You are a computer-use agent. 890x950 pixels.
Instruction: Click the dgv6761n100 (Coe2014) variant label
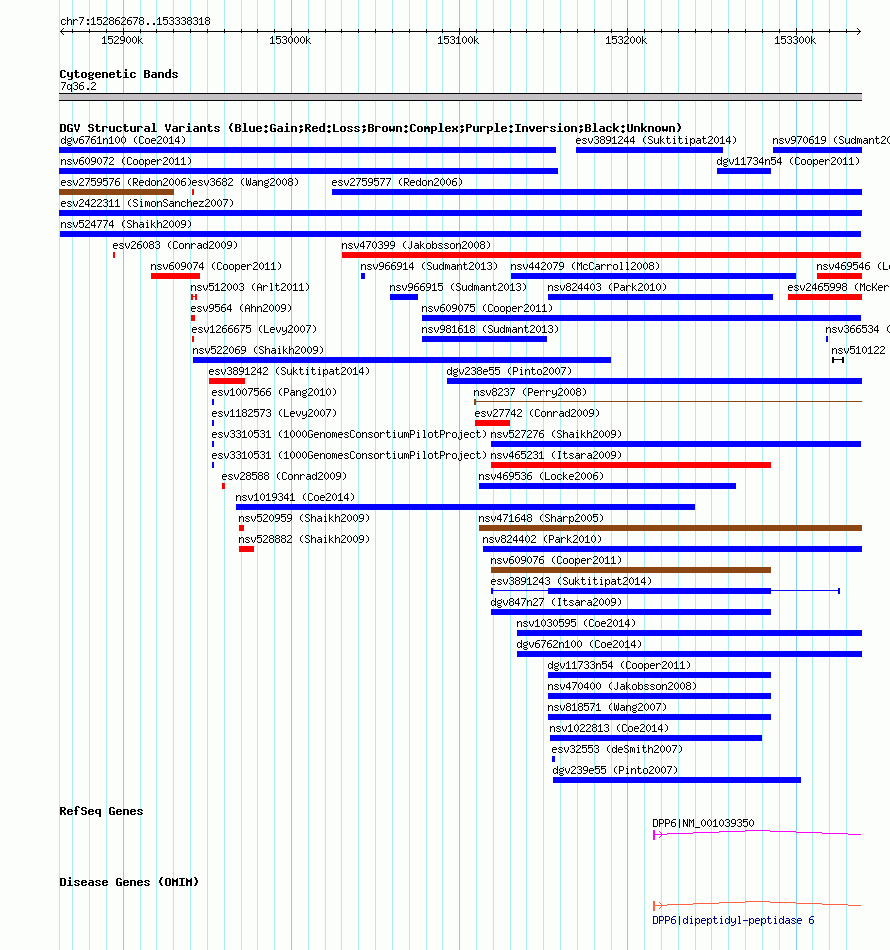[123, 140]
